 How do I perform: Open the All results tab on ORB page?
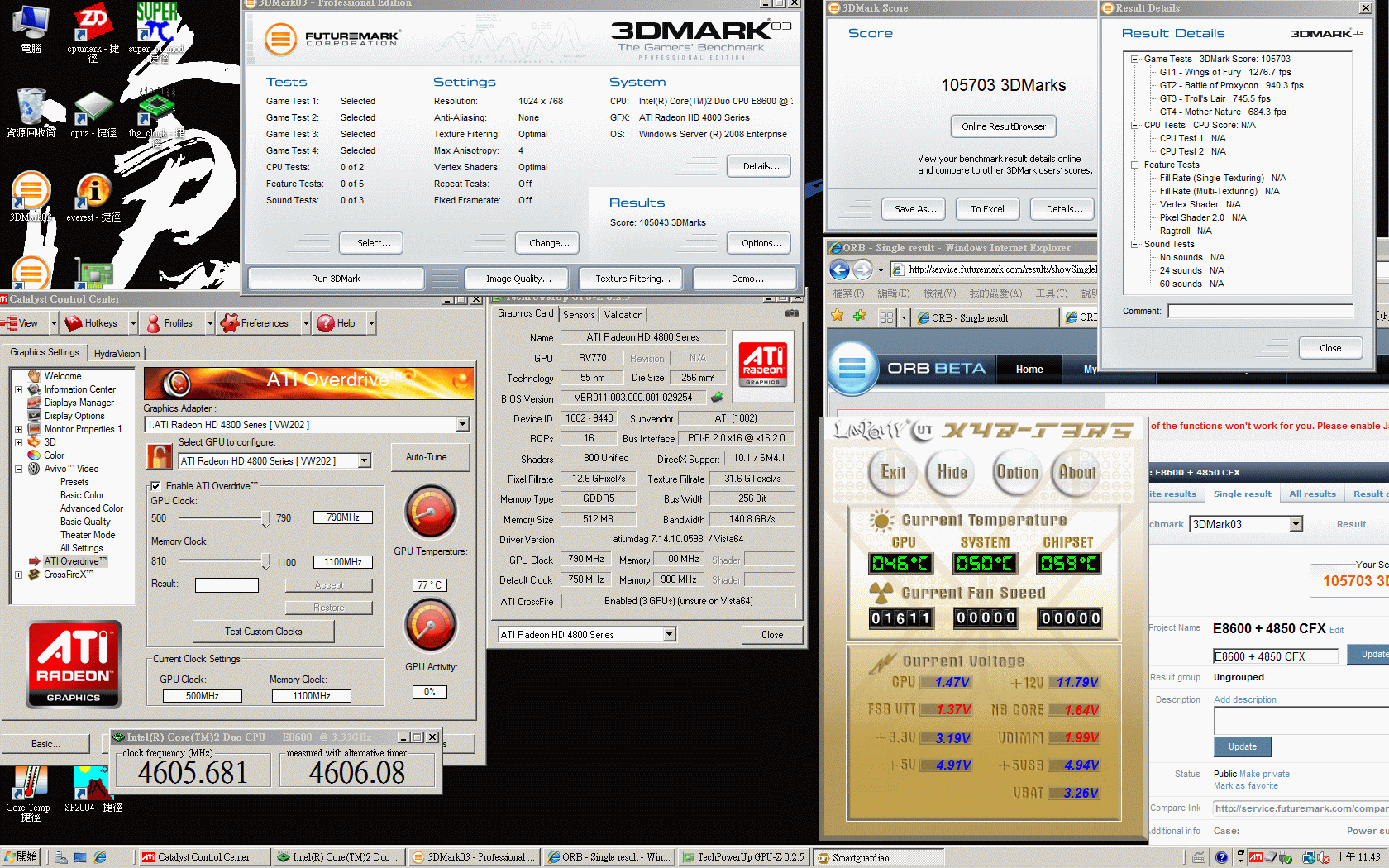click(1312, 494)
